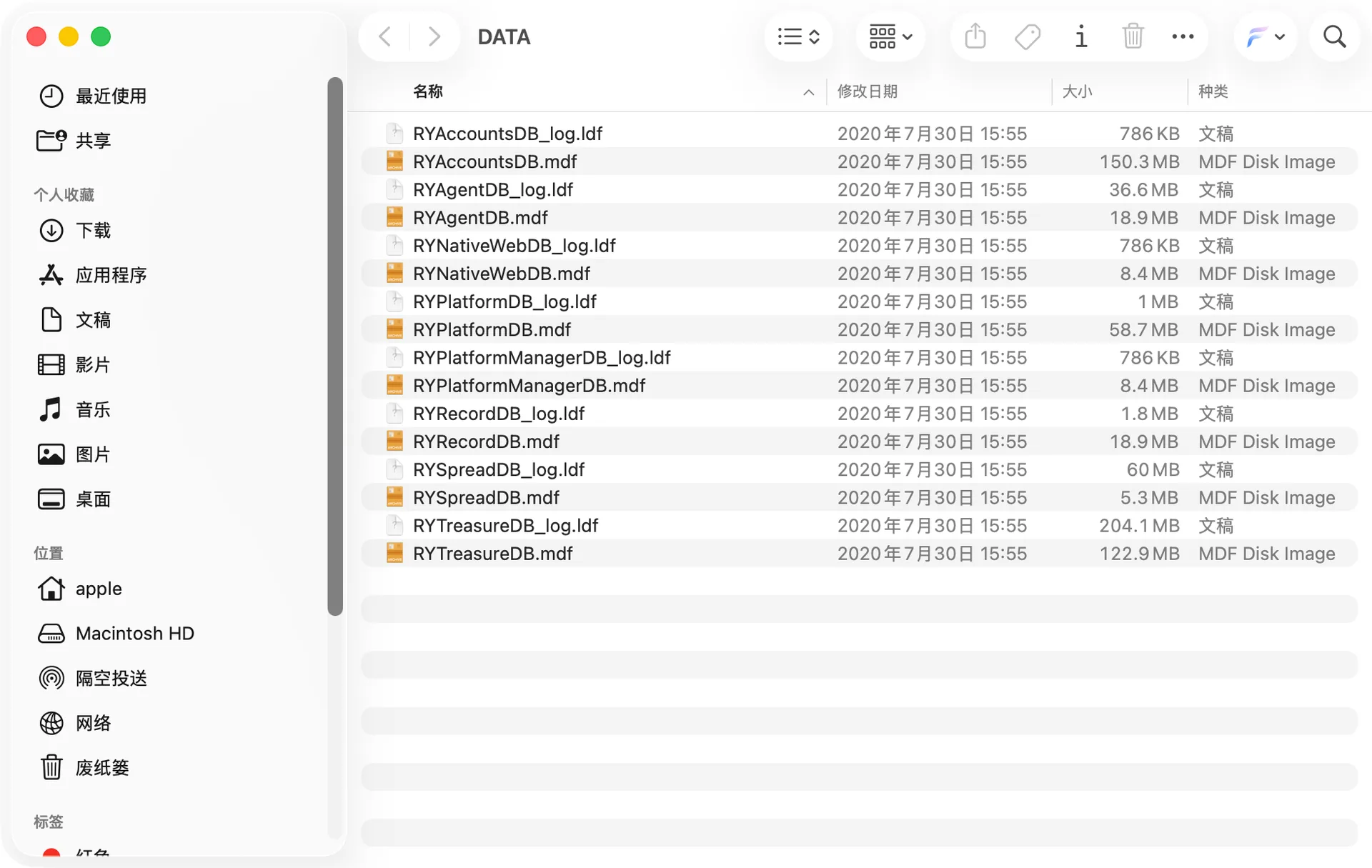This screenshot has width=1372, height=868.
Task: Click the RYSpreadDB.mdf file icon
Action: click(394, 497)
